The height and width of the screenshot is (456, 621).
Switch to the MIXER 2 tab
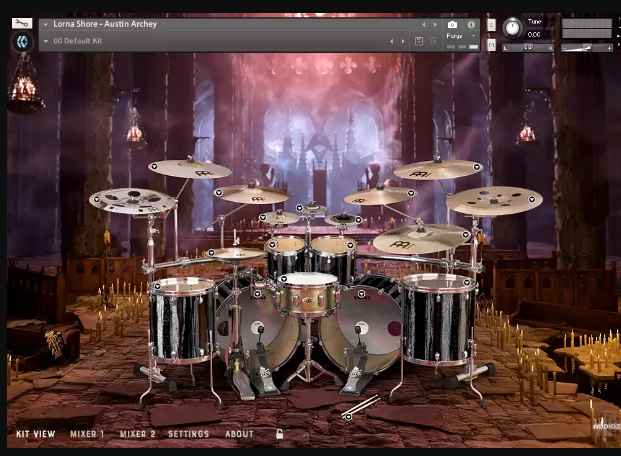tap(137, 434)
